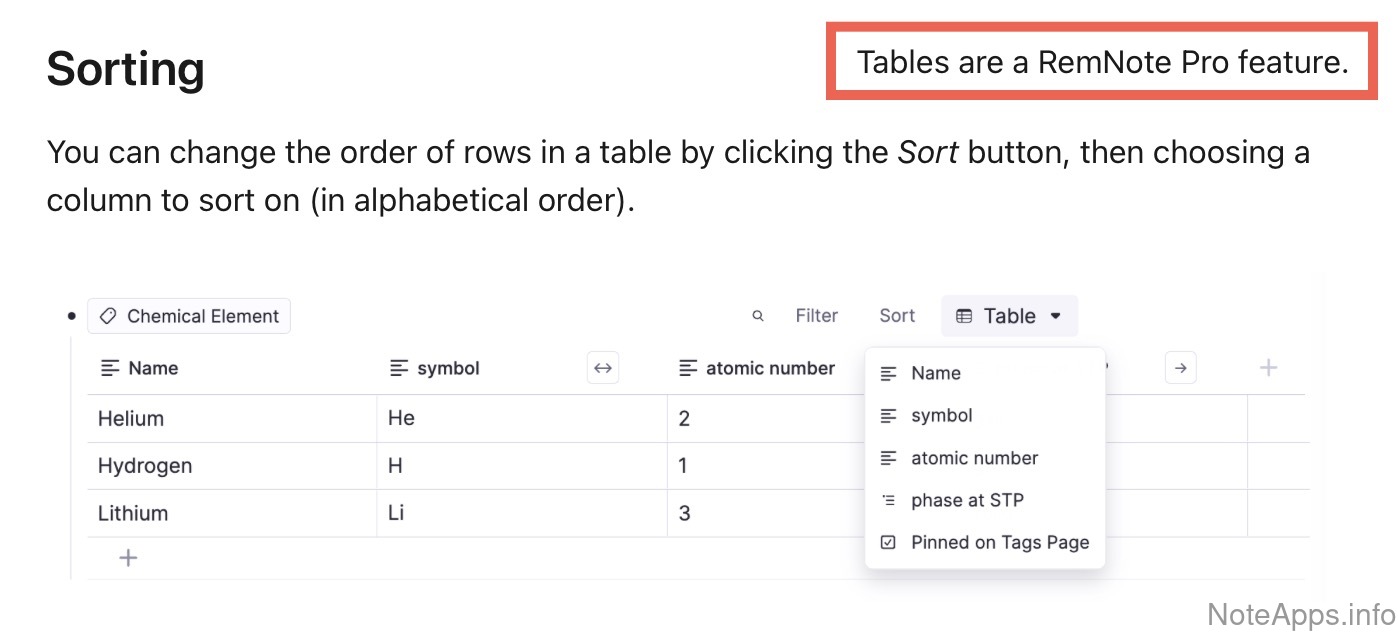
Task: Select phase at STP sort option
Action: 966,500
